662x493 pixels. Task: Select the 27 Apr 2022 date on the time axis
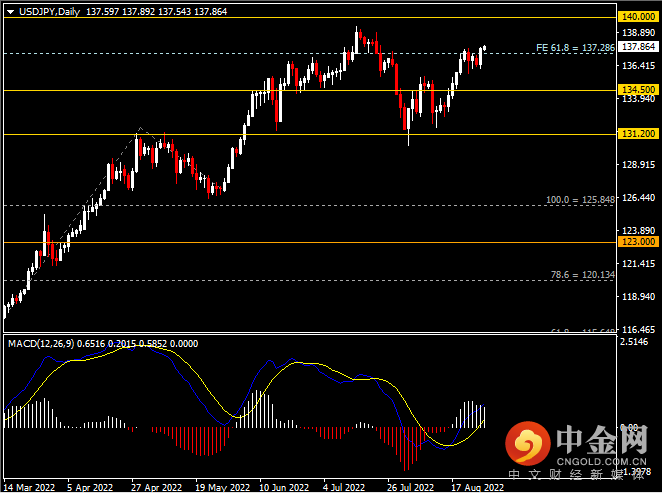click(156, 487)
